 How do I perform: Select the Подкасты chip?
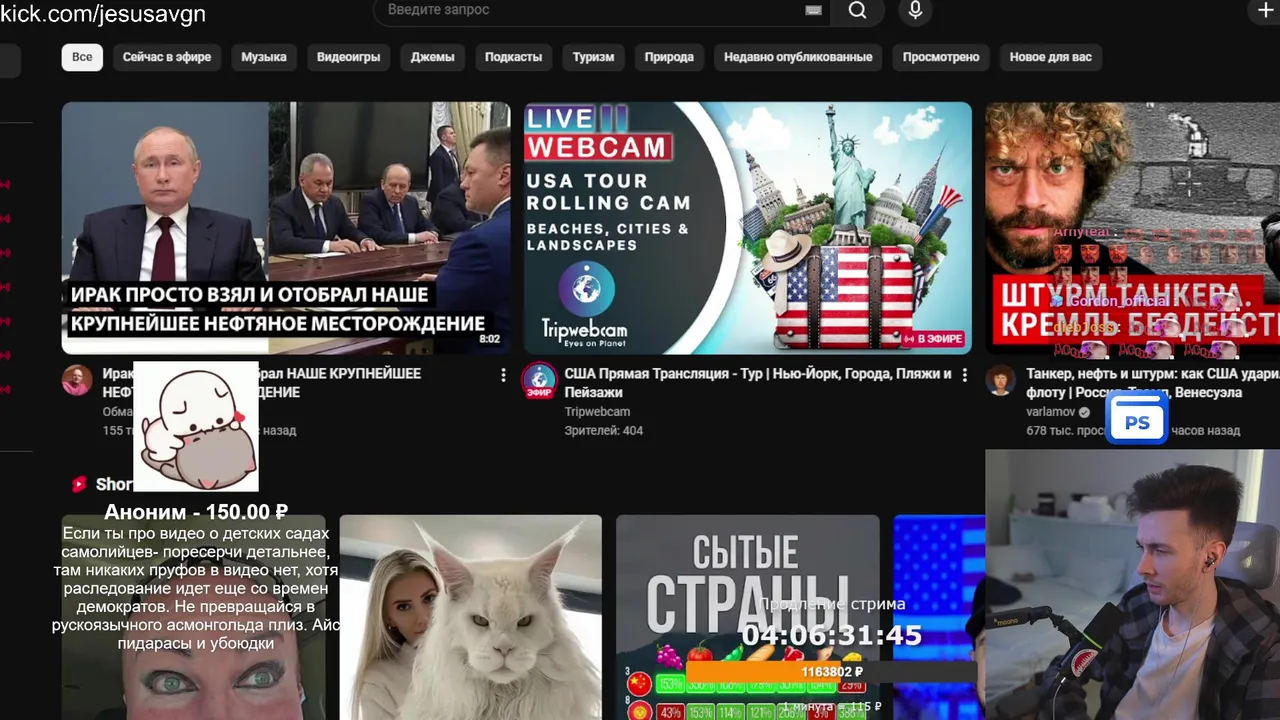click(513, 57)
